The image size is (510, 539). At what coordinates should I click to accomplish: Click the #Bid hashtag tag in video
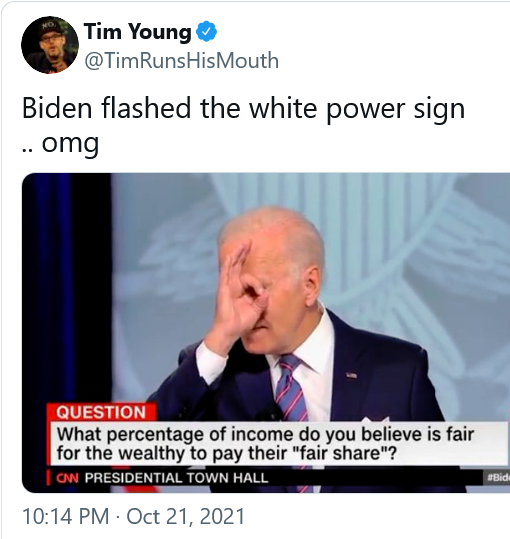point(497,477)
